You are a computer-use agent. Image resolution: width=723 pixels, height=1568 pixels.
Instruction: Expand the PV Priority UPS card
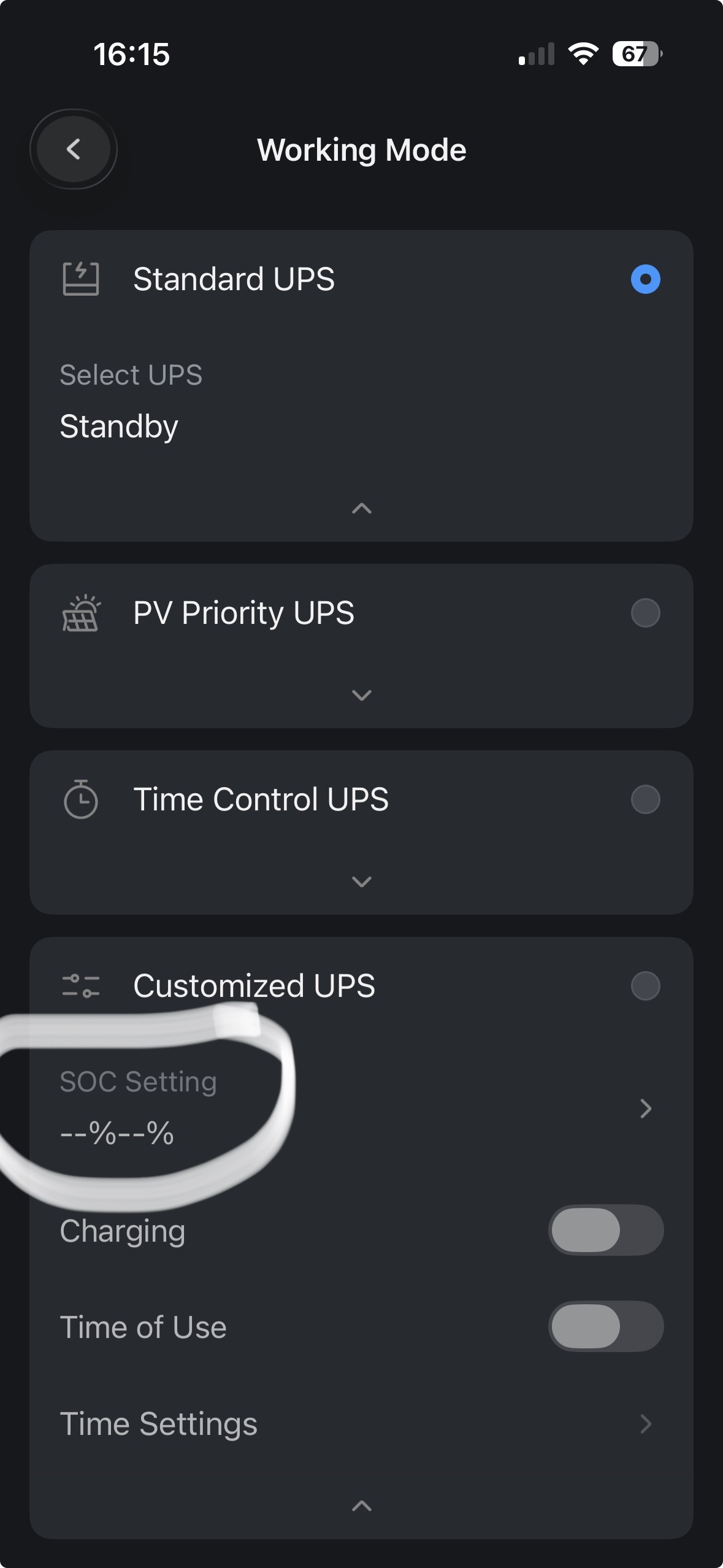[362, 695]
